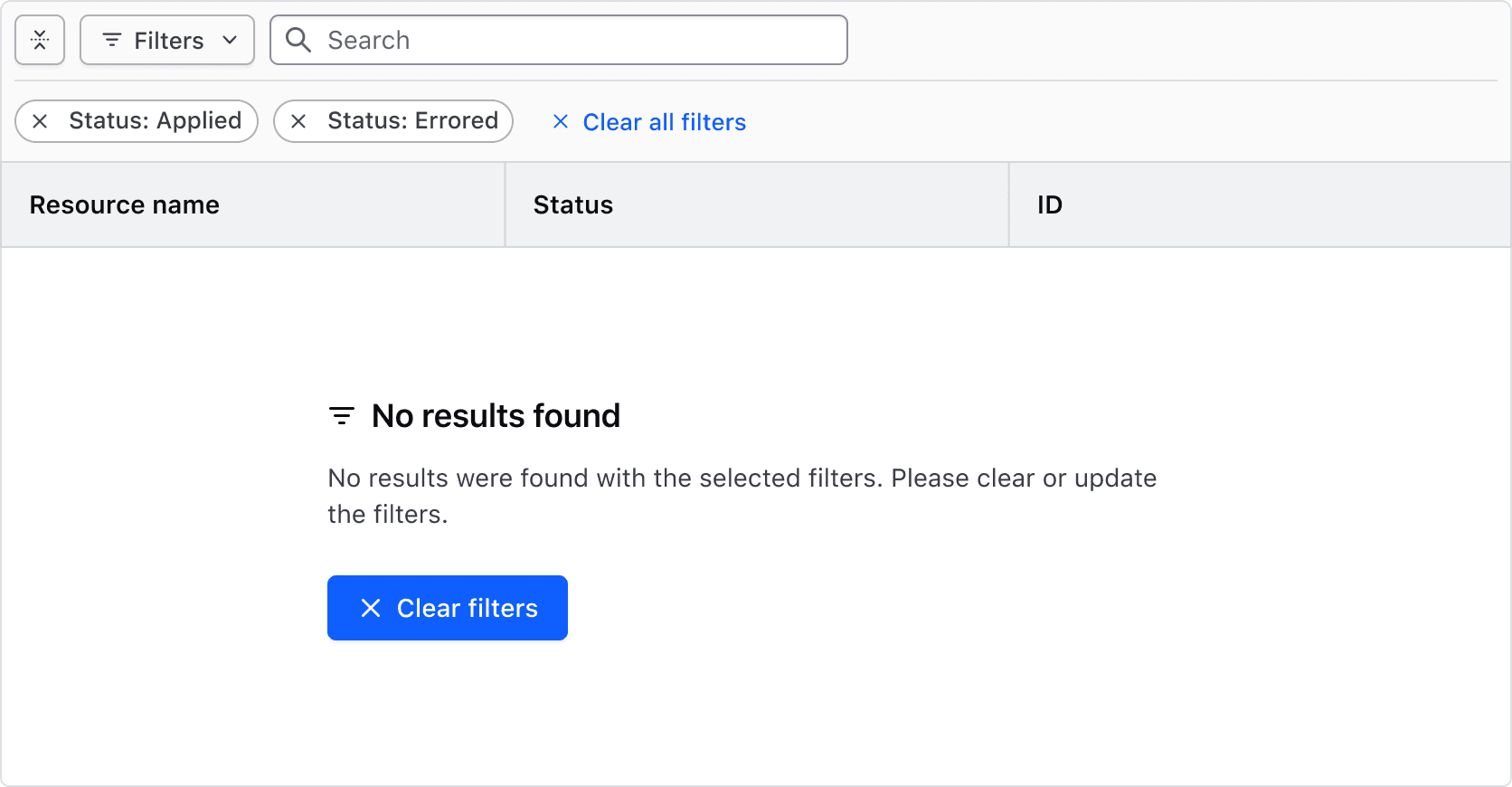Image resolution: width=1512 pixels, height=787 pixels.
Task: Click the Clear all filters link
Action: pos(664,121)
